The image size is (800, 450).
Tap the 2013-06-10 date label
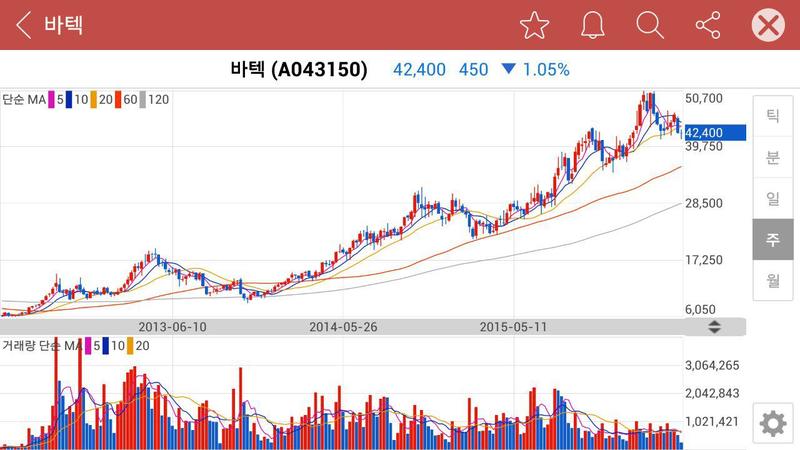(172, 327)
